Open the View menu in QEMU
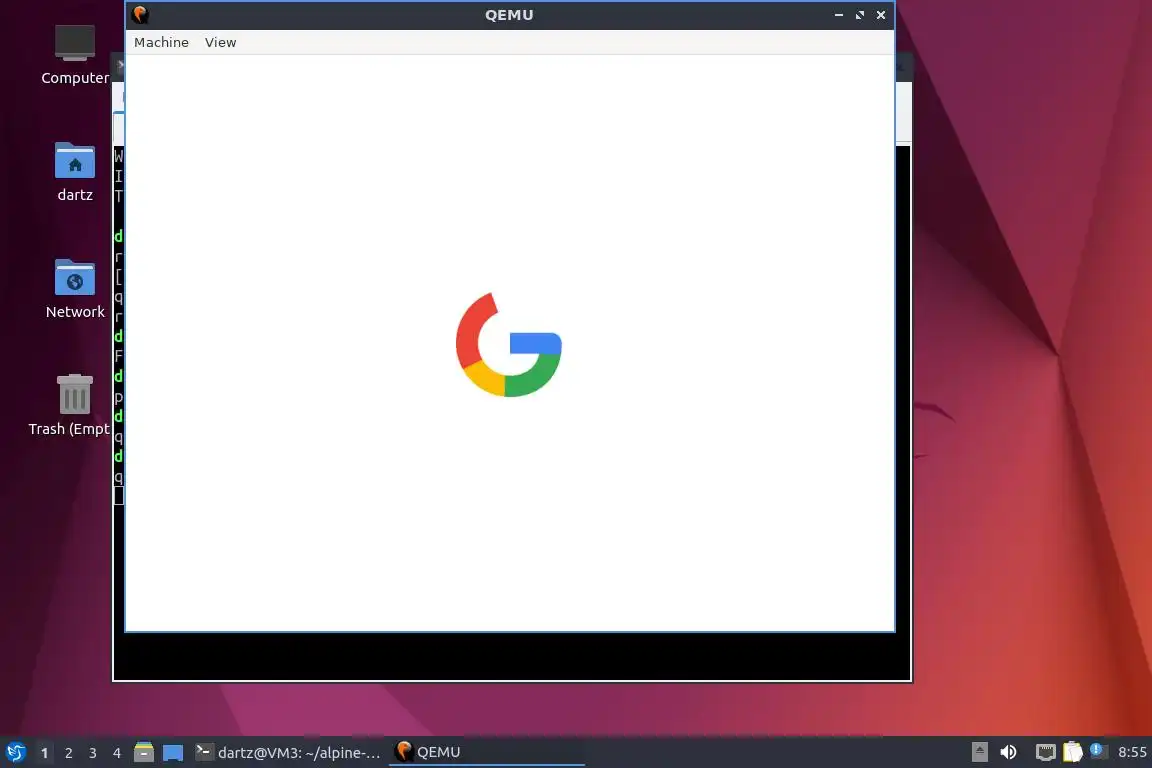Viewport: 1152px width, 768px height. click(x=220, y=43)
